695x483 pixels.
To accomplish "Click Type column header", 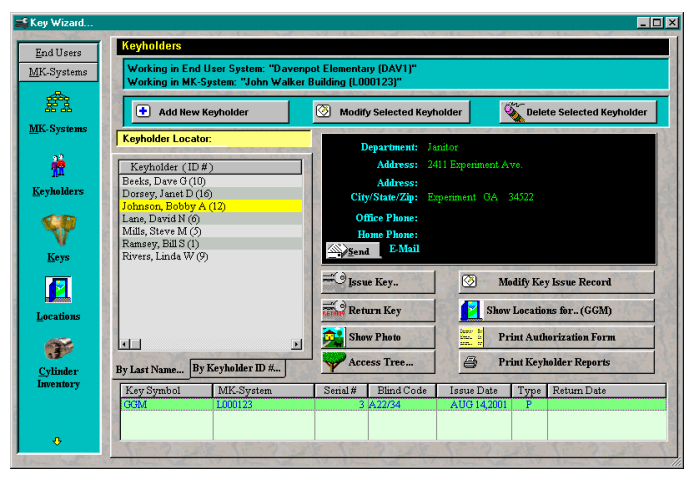I will tap(530, 390).
